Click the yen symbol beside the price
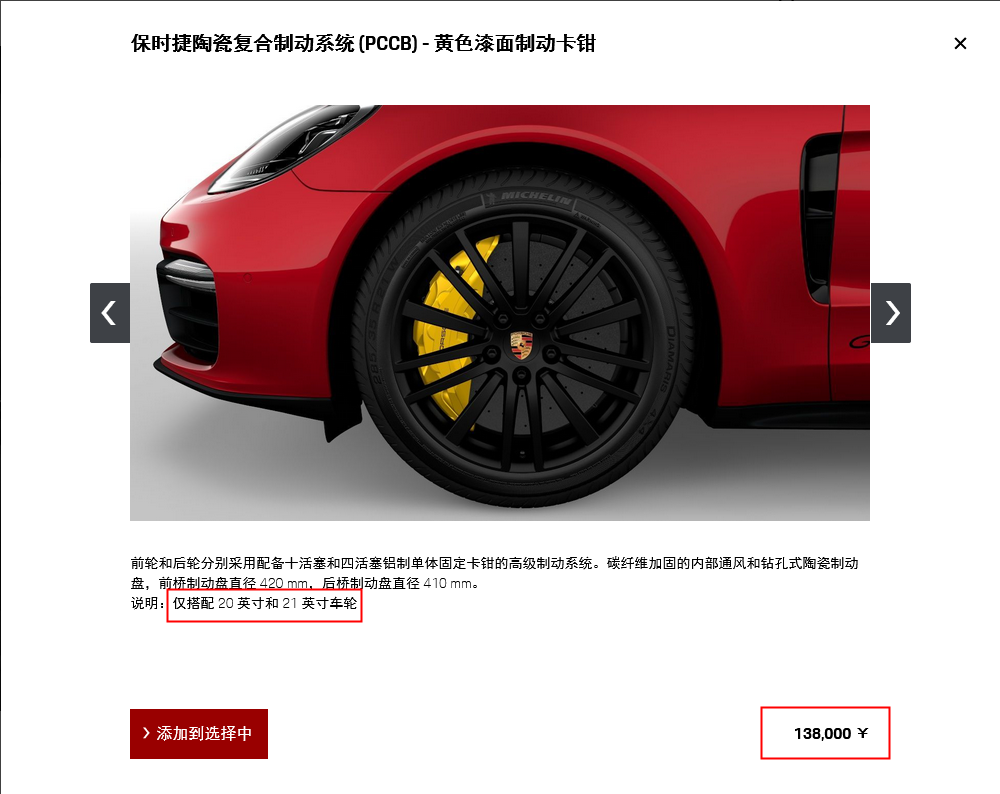This screenshot has width=1000, height=794. [x=862, y=733]
